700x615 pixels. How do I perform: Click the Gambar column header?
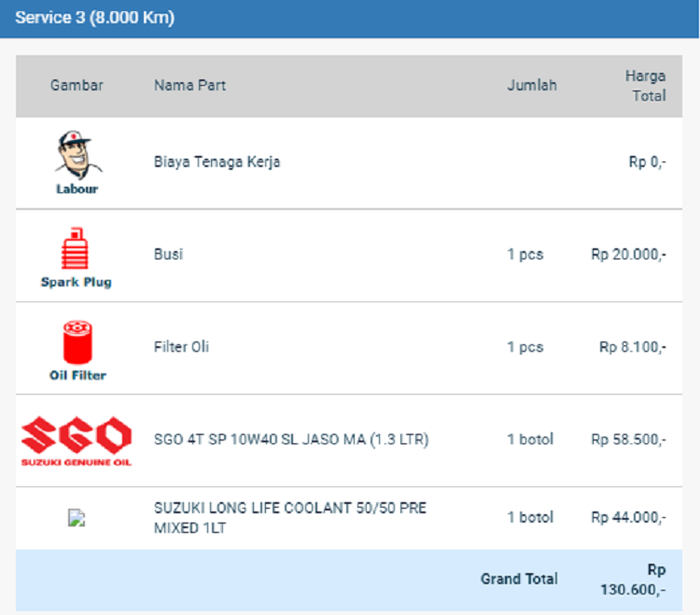76,85
